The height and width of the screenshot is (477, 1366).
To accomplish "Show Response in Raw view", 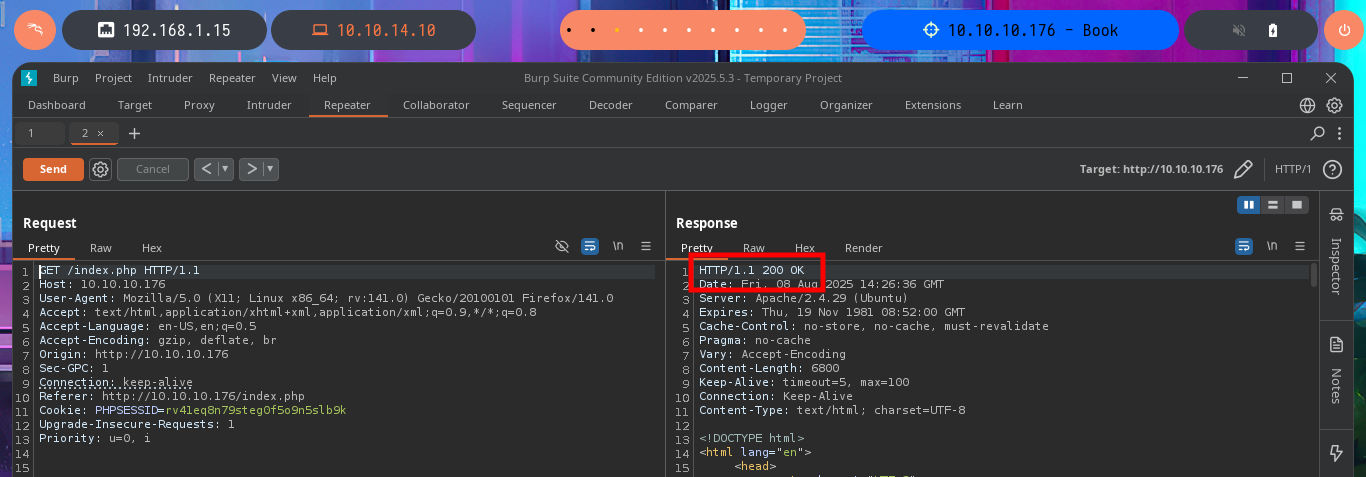I will point(754,248).
